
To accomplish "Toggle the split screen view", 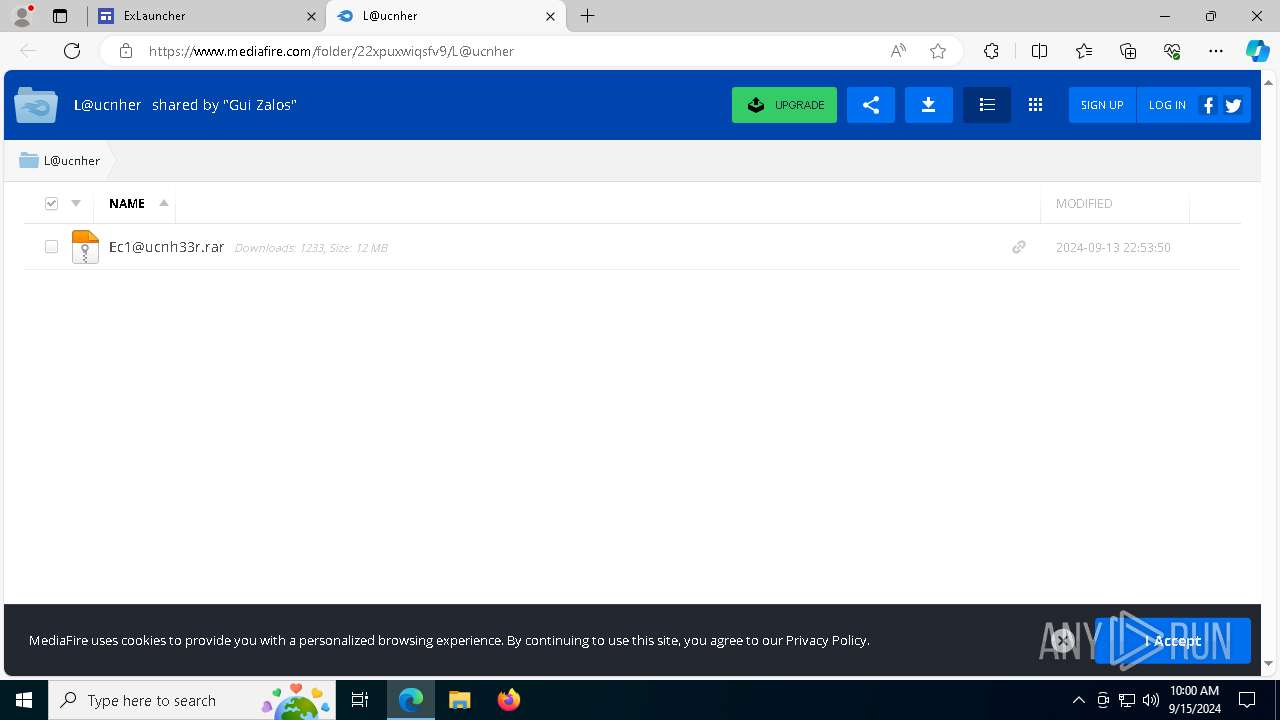I will point(1039,51).
